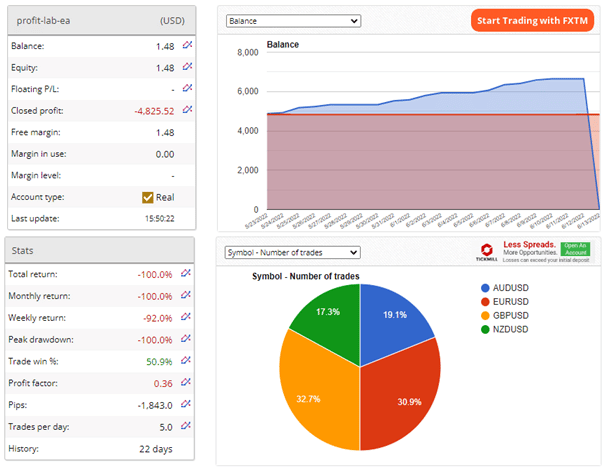Image resolution: width=607 pixels, height=467 pixels.
Task: Click the Peak drawdown chart icon
Action: 187,339
